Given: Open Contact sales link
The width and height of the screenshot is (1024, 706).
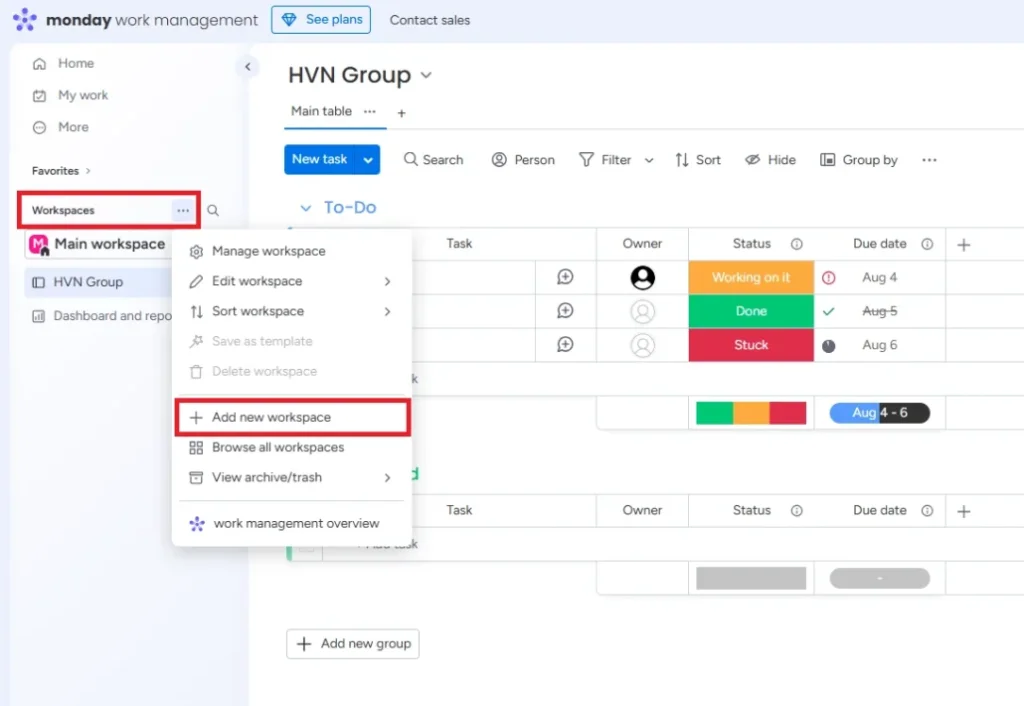Looking at the screenshot, I should click(x=430, y=20).
